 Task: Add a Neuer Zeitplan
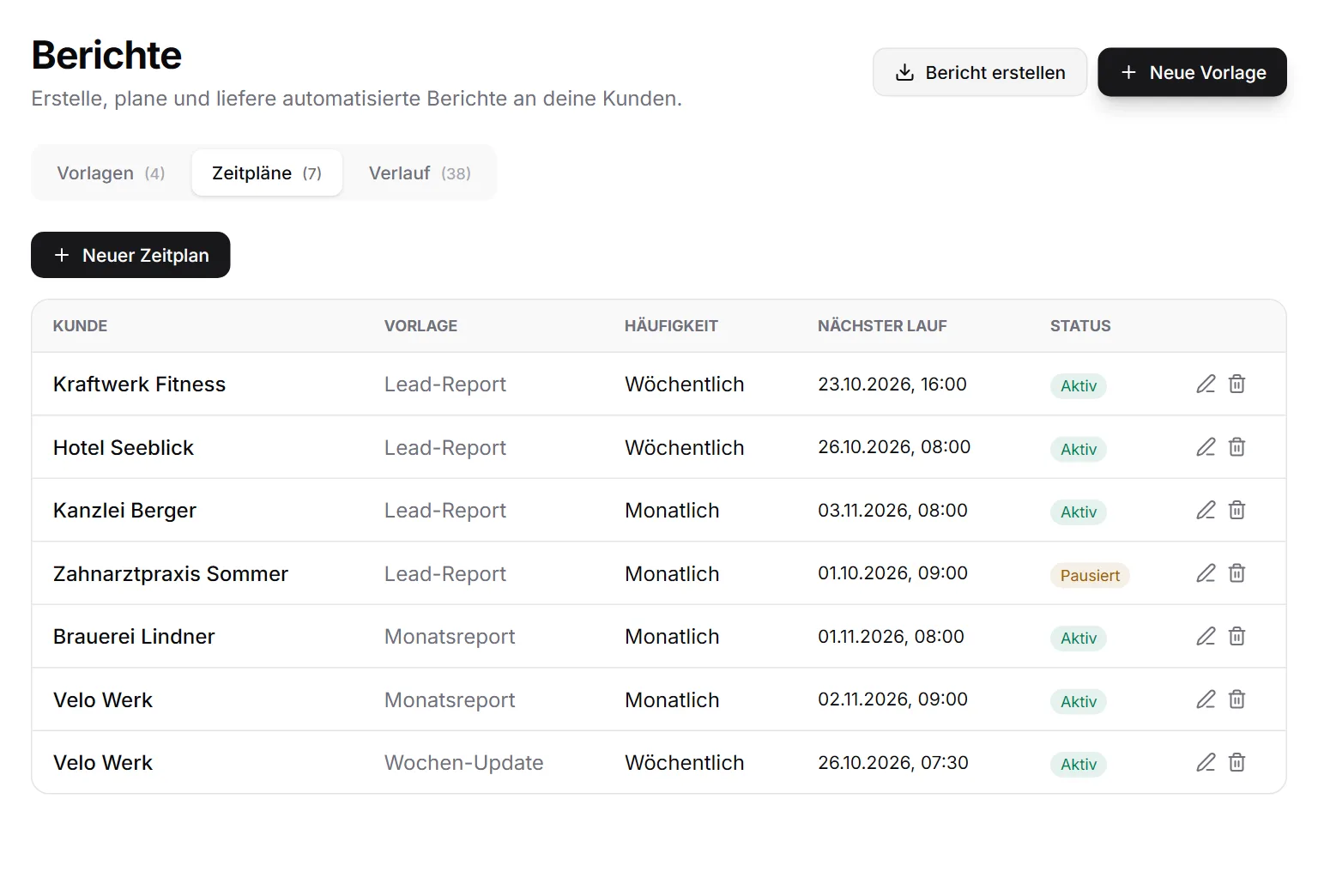pos(130,255)
